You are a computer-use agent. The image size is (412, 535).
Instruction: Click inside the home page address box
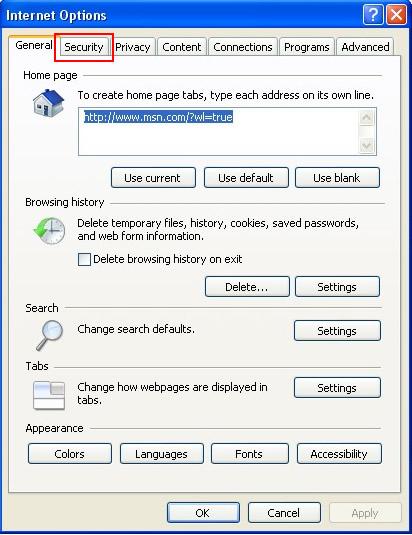tap(227, 131)
